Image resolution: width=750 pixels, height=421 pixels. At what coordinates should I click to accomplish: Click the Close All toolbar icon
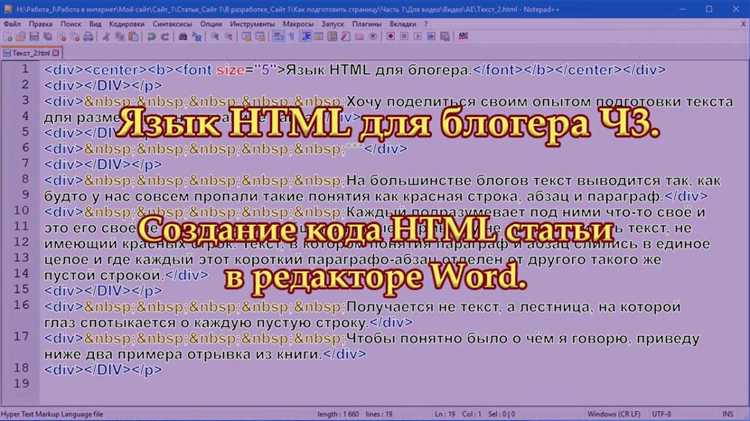pos(75,36)
